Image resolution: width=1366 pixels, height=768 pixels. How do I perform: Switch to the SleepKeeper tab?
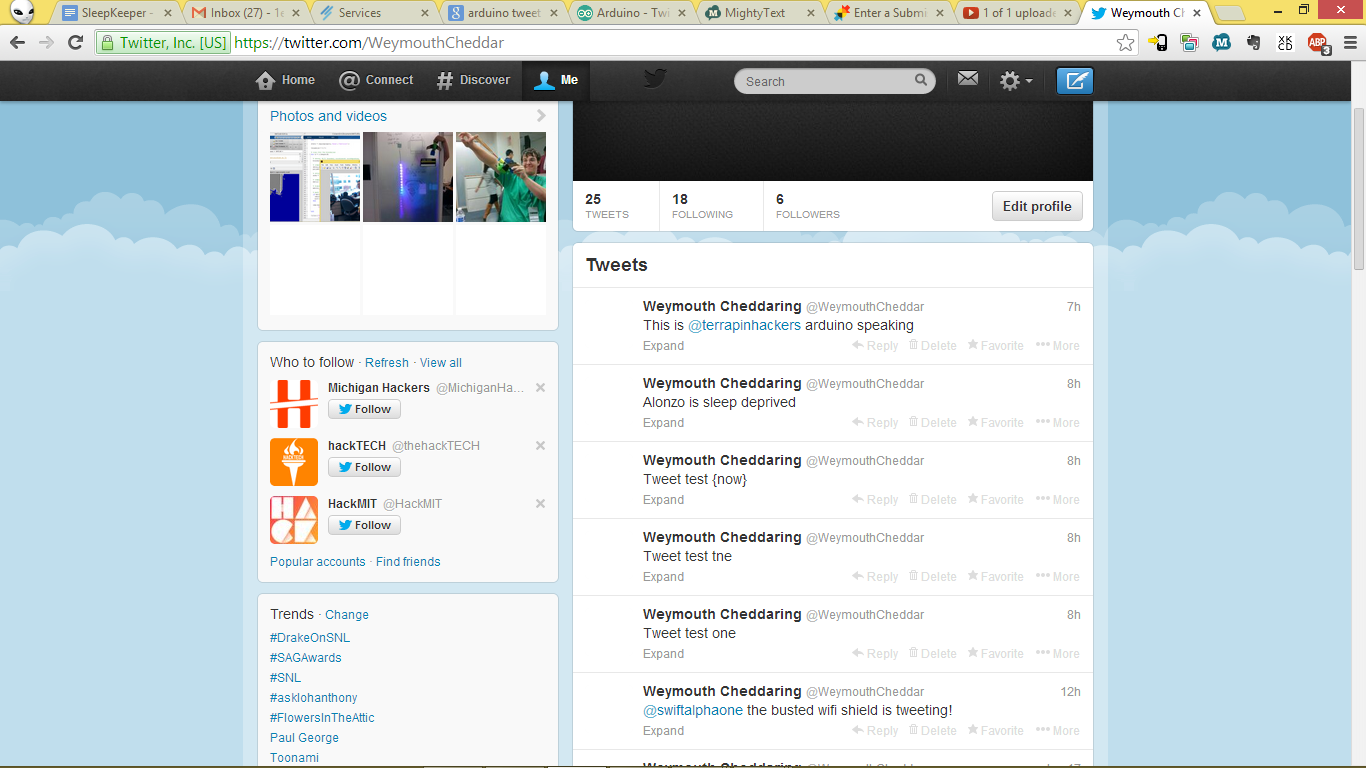[116, 13]
